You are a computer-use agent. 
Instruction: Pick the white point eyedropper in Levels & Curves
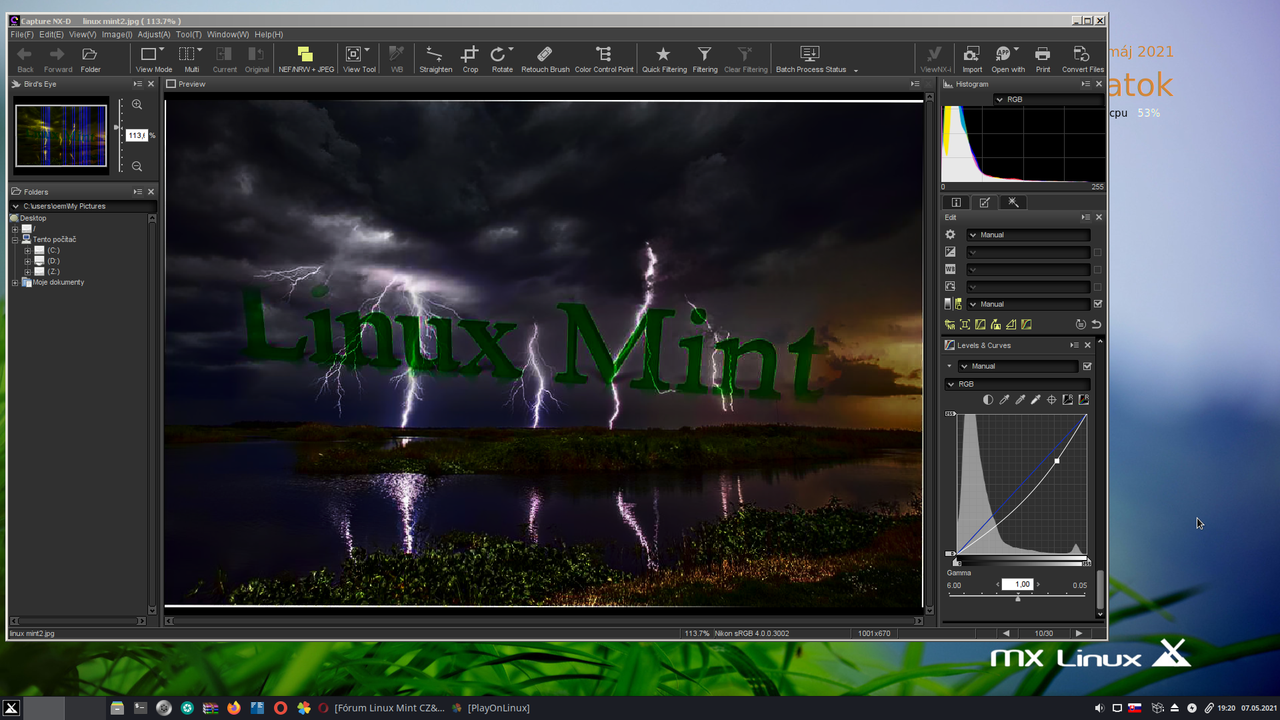1036,399
